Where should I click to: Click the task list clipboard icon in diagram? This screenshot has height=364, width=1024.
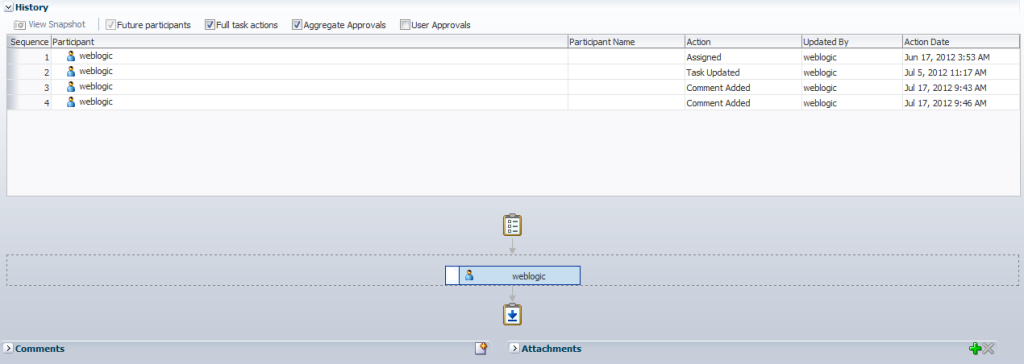pos(512,225)
